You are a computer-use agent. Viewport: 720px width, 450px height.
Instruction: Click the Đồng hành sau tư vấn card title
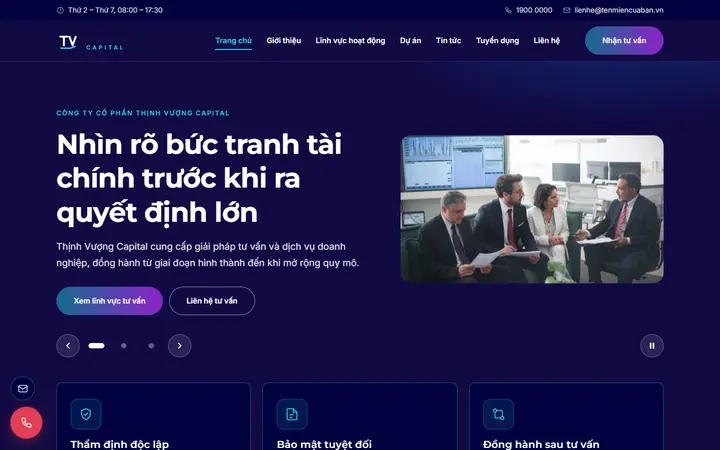tap(541, 444)
